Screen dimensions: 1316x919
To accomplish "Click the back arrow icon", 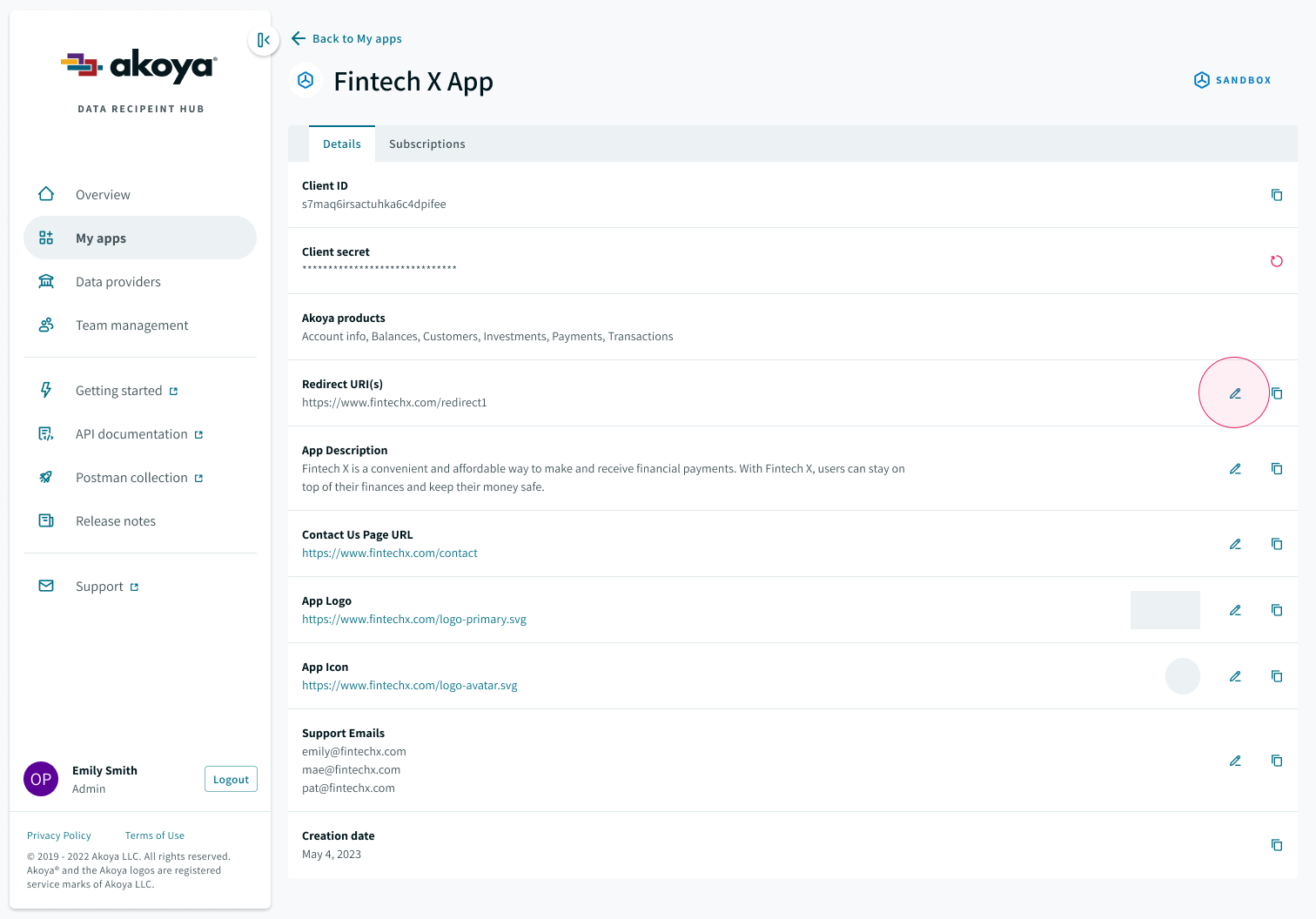I will 299,38.
